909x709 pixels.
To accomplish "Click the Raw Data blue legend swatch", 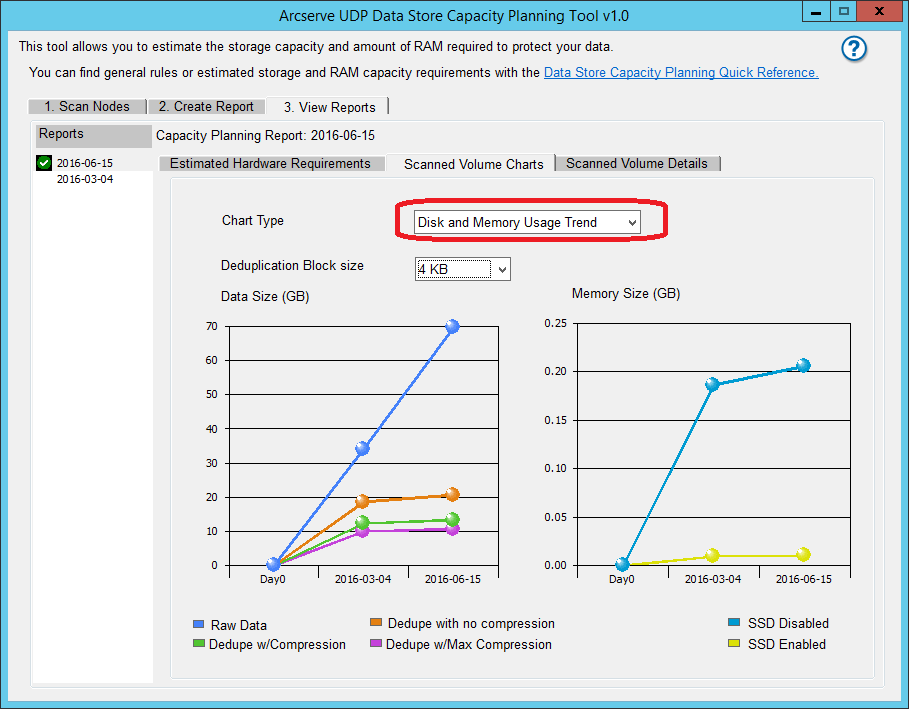I will click(198, 624).
